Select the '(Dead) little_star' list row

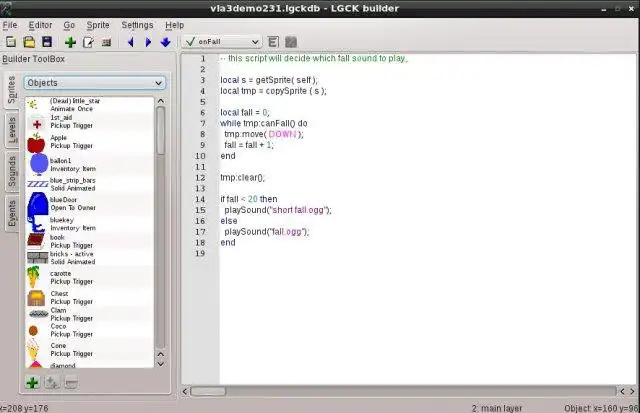coord(90,105)
